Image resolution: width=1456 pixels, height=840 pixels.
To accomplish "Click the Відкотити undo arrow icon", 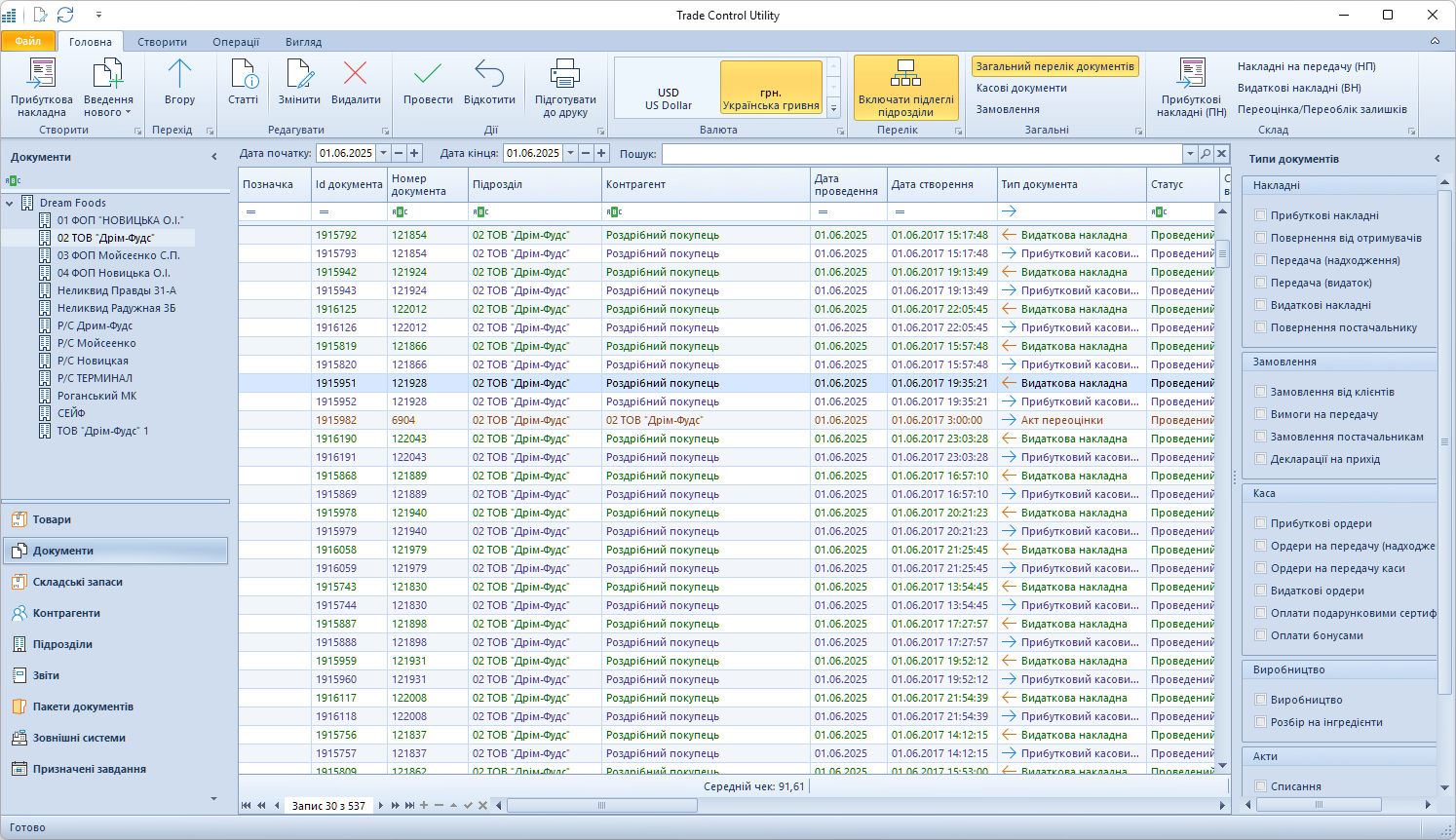I will click(489, 75).
